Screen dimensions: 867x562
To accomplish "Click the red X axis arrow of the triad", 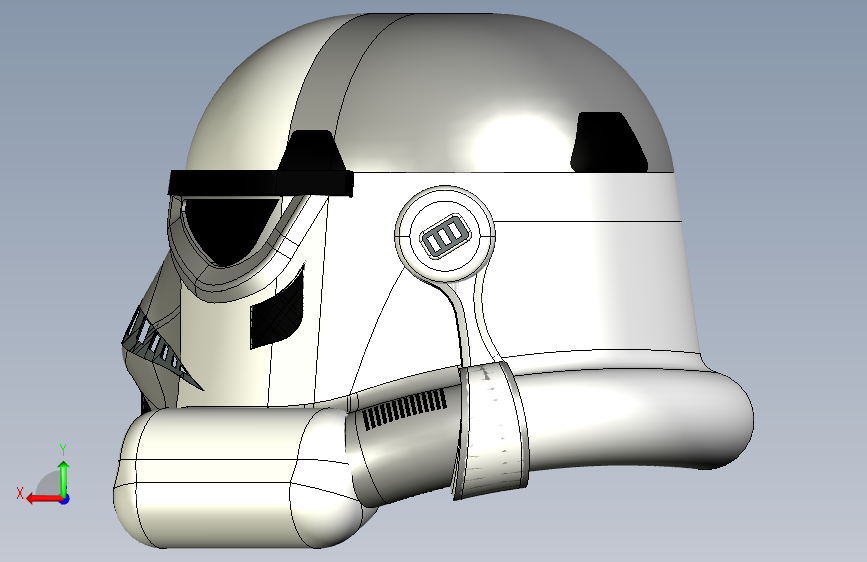I will (43, 499).
